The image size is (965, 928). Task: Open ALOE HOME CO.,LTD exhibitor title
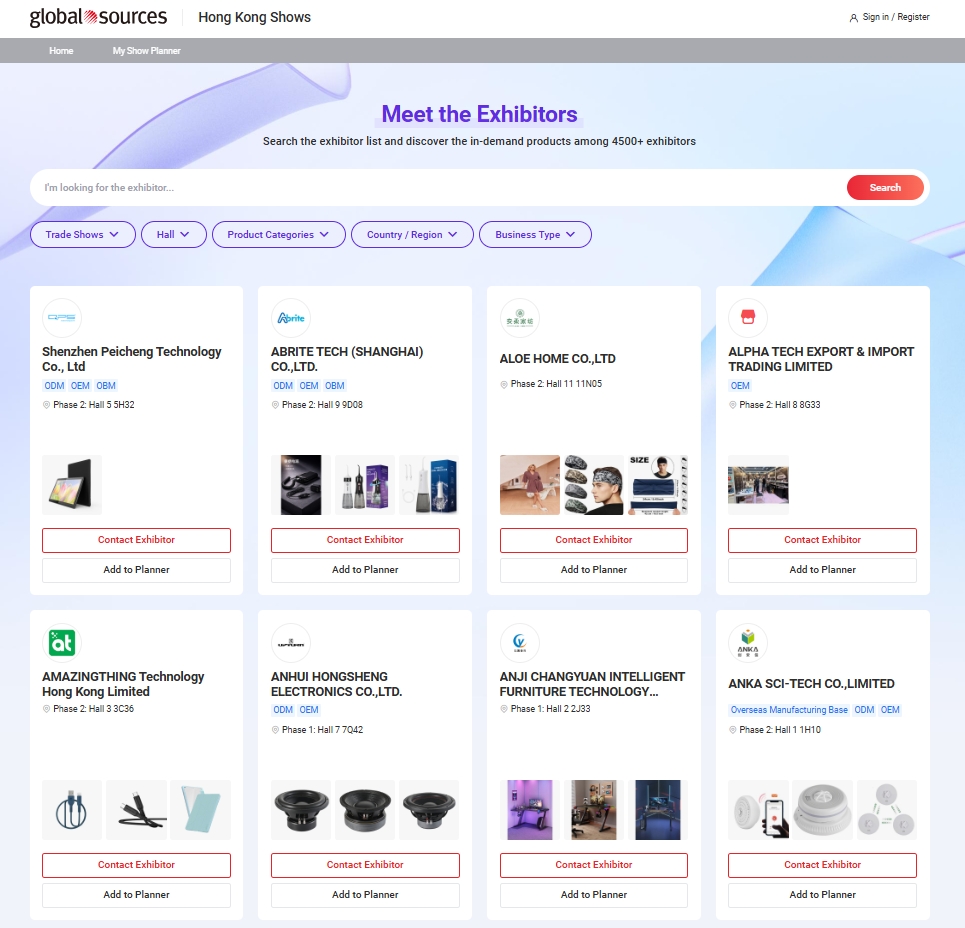(x=558, y=359)
